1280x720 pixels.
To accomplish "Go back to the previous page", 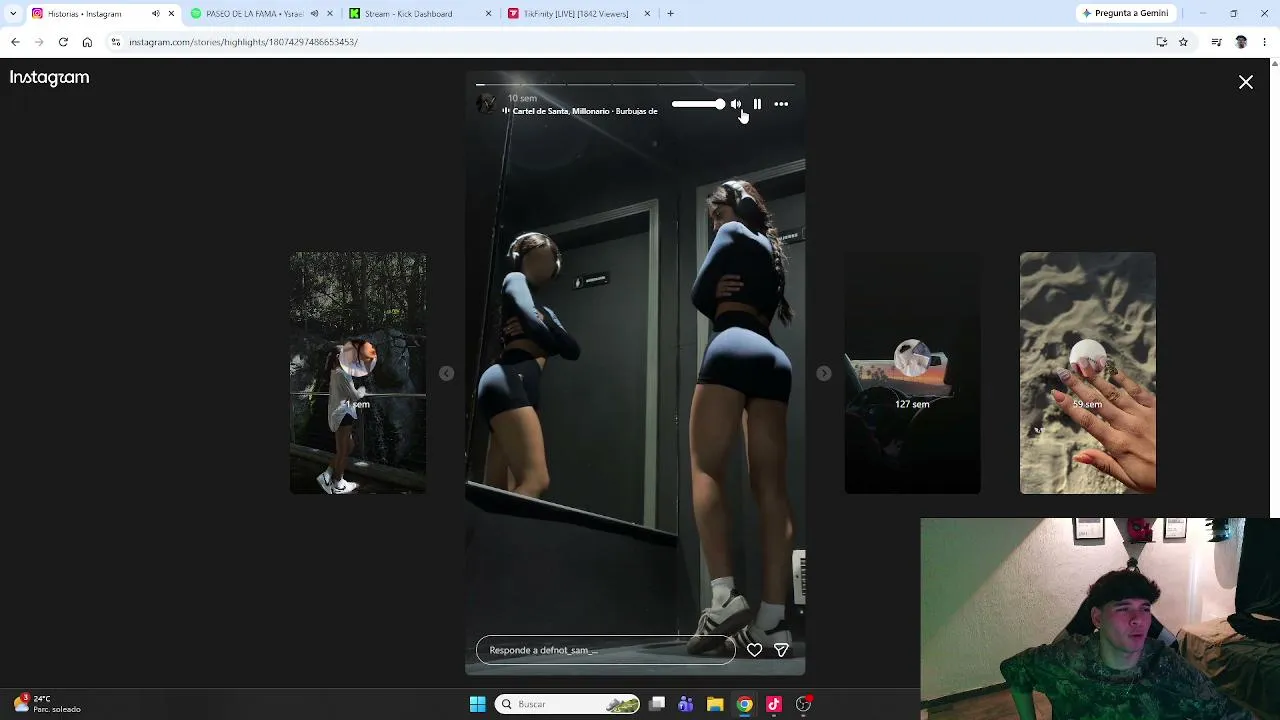I will [x=15, y=42].
